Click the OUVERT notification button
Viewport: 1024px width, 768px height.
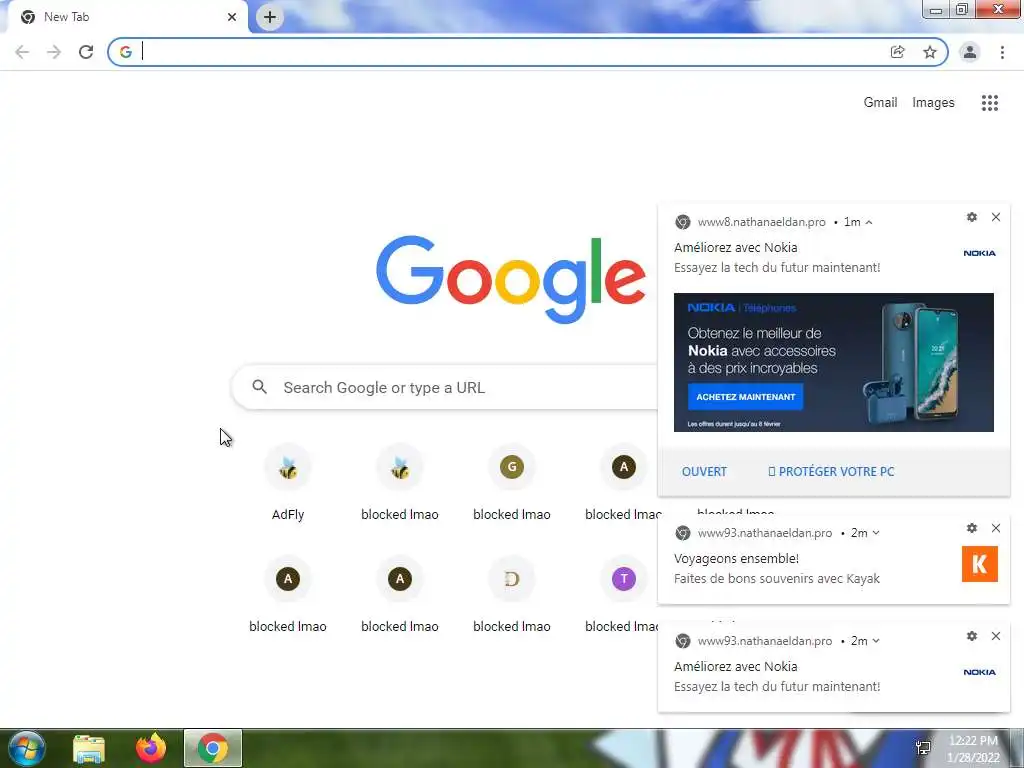[x=704, y=472]
